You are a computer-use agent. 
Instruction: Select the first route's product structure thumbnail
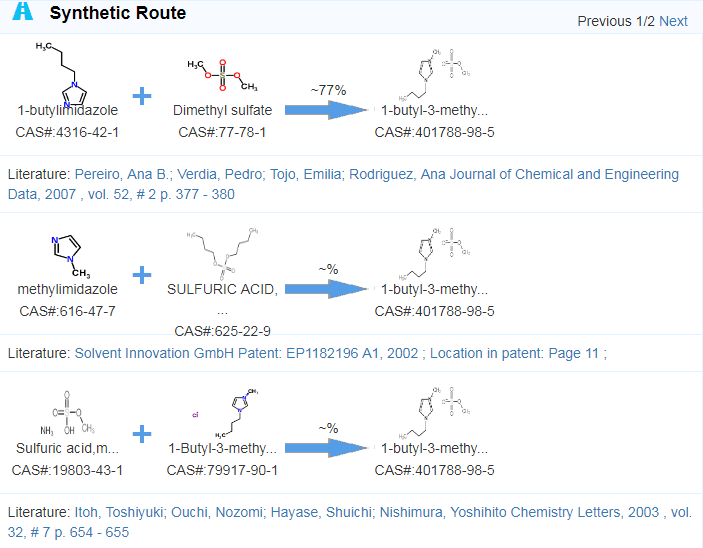[x=434, y=75]
